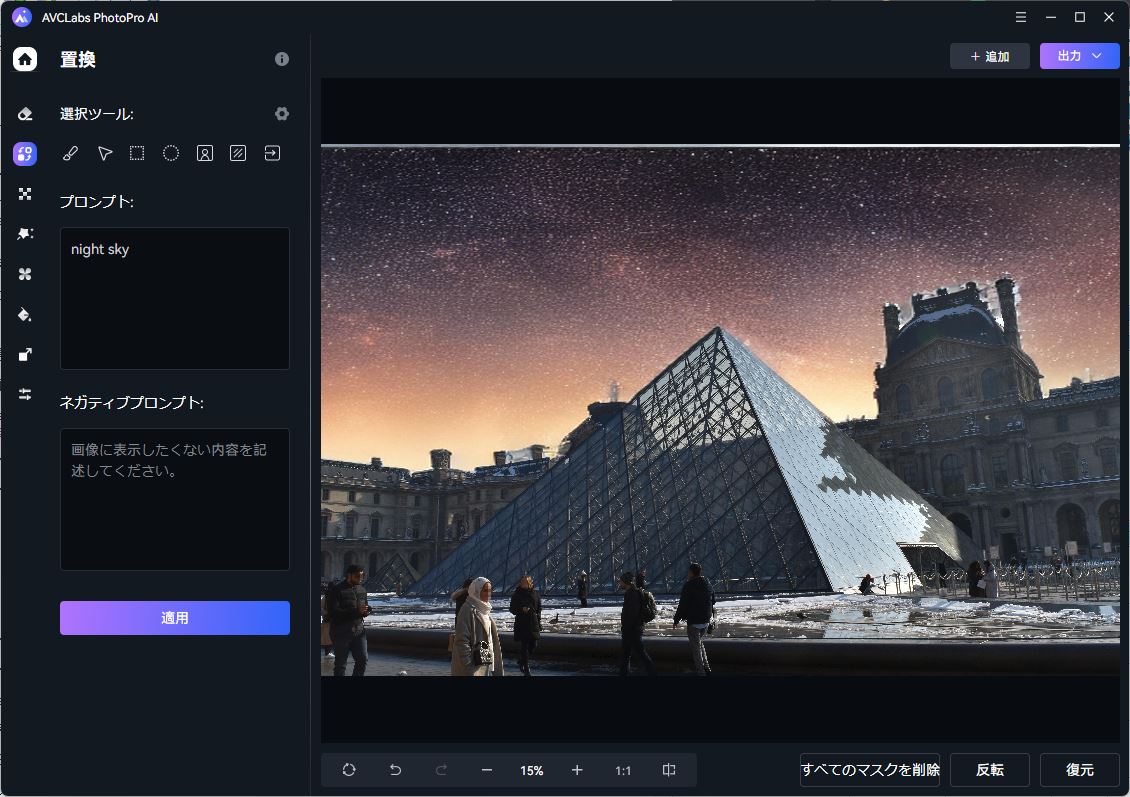This screenshot has height=797, width=1130.
Task: Click 反転 to invert the mask
Action: click(x=989, y=770)
